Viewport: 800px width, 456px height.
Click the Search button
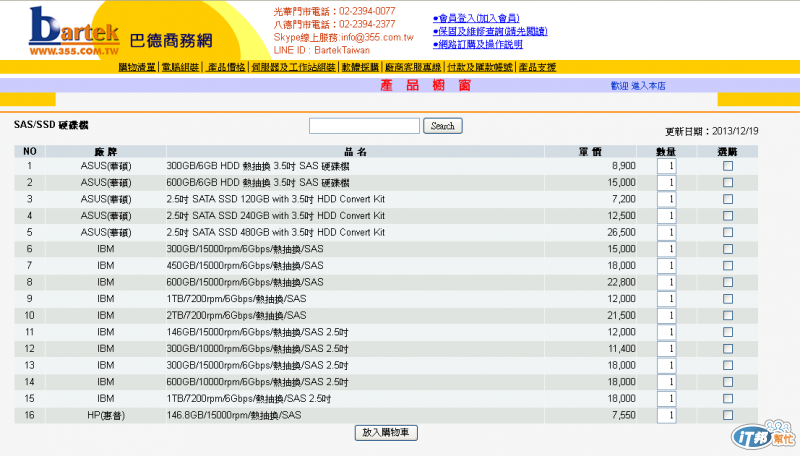click(443, 126)
